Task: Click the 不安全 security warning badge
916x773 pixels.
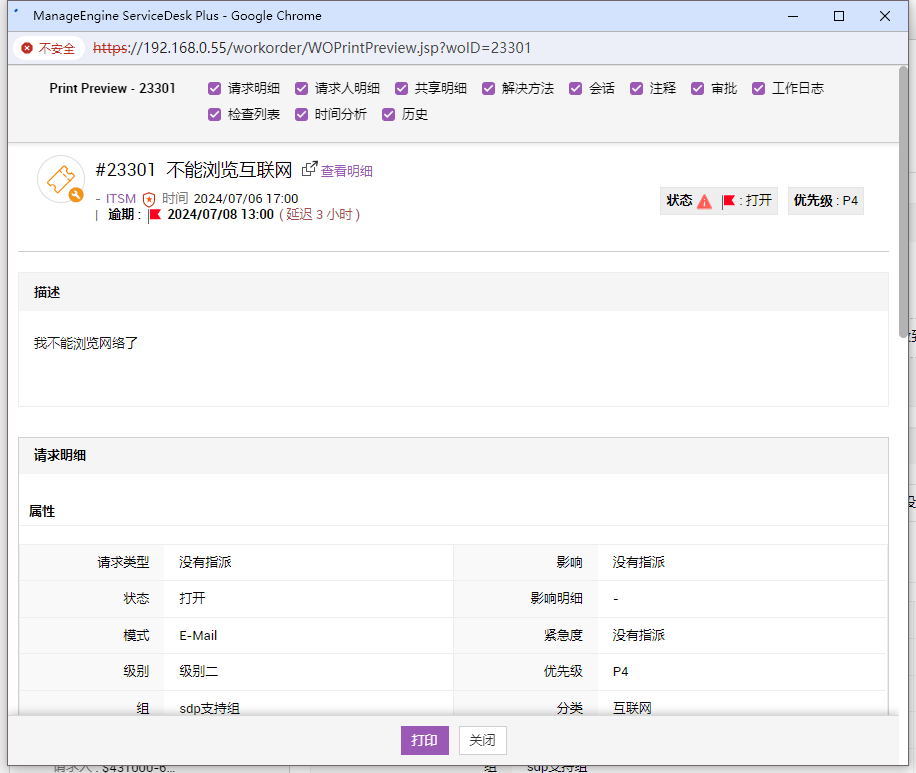Action: point(48,48)
